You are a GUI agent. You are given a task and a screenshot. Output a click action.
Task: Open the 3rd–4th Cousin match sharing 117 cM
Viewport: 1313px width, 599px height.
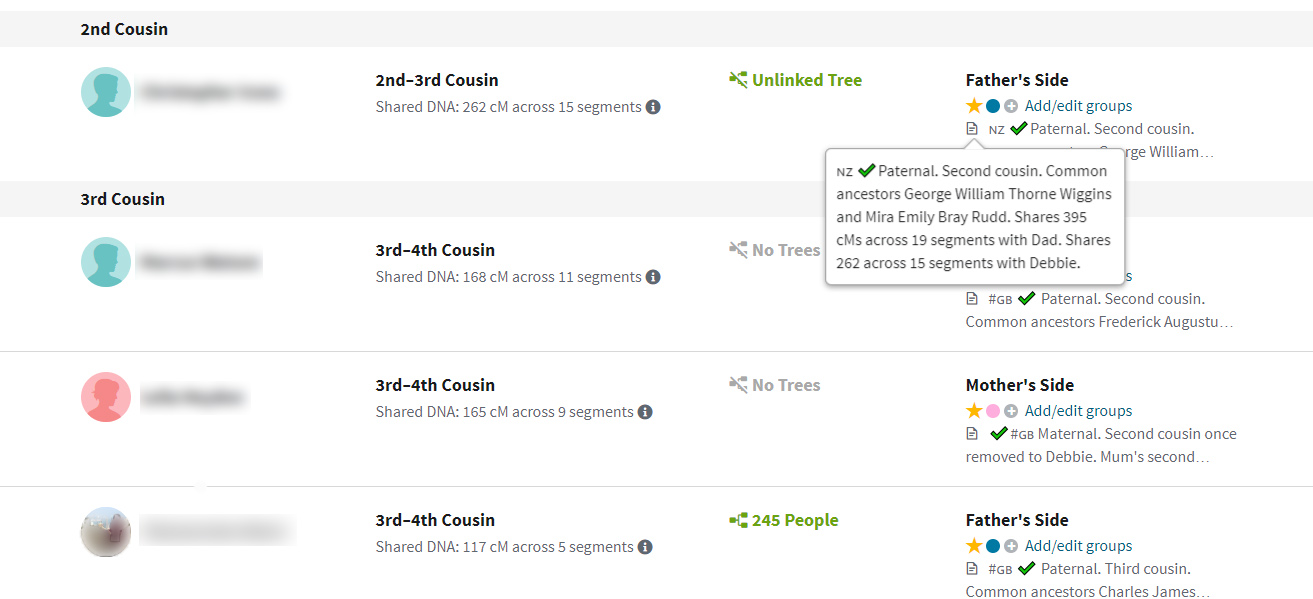click(x=435, y=520)
